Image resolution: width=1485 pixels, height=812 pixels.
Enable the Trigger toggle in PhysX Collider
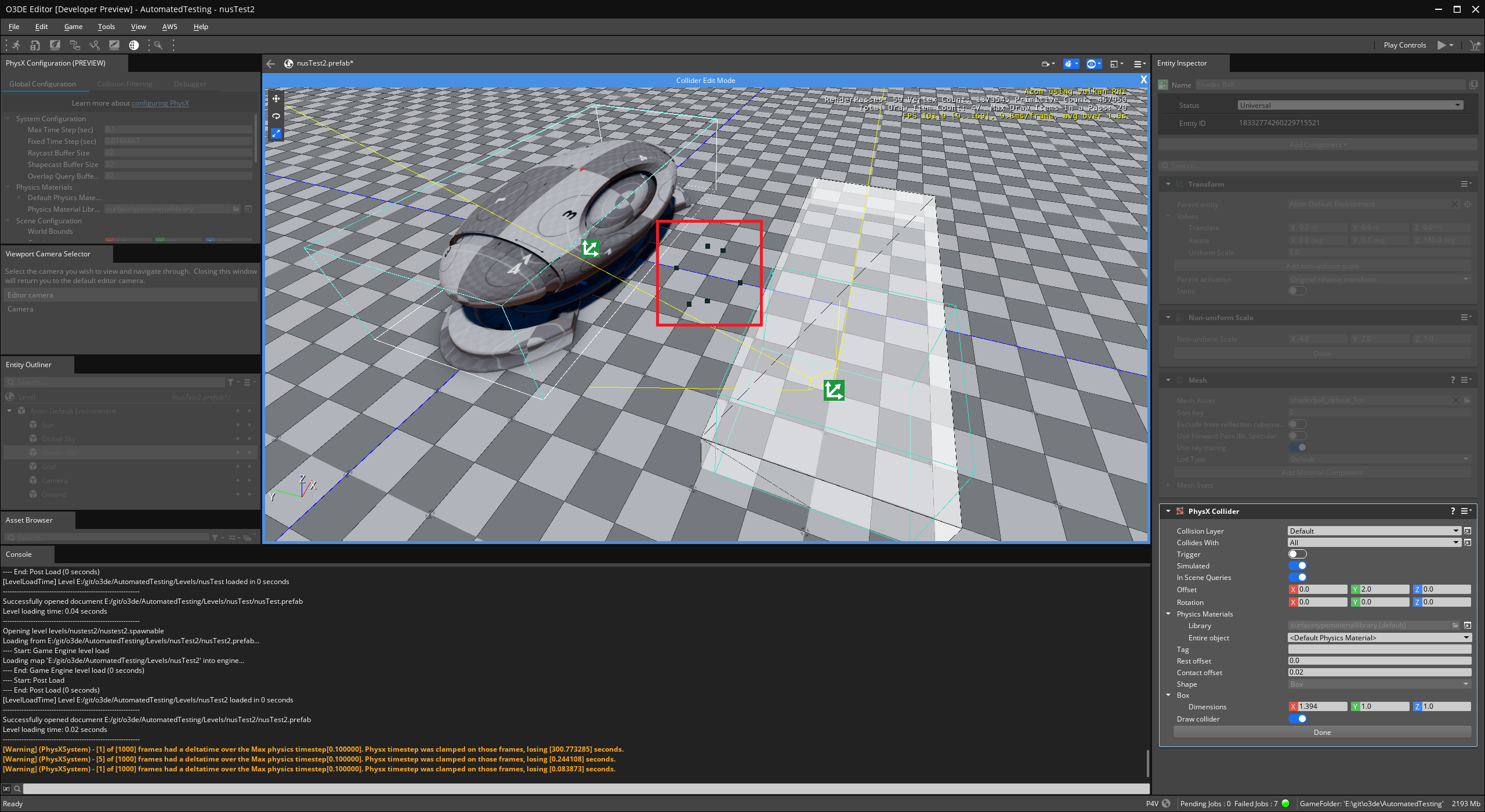1298,554
